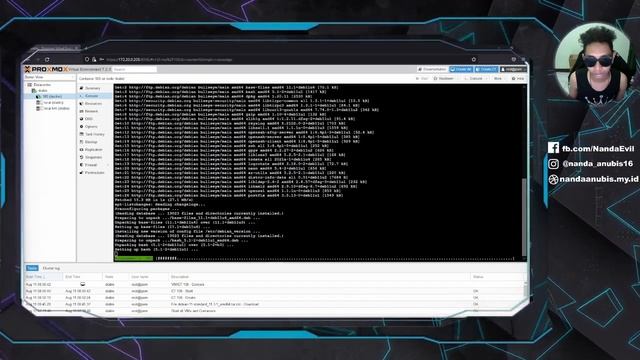Click the Instagram icon in the overlay
The height and width of the screenshot is (360, 640).
click(x=553, y=164)
